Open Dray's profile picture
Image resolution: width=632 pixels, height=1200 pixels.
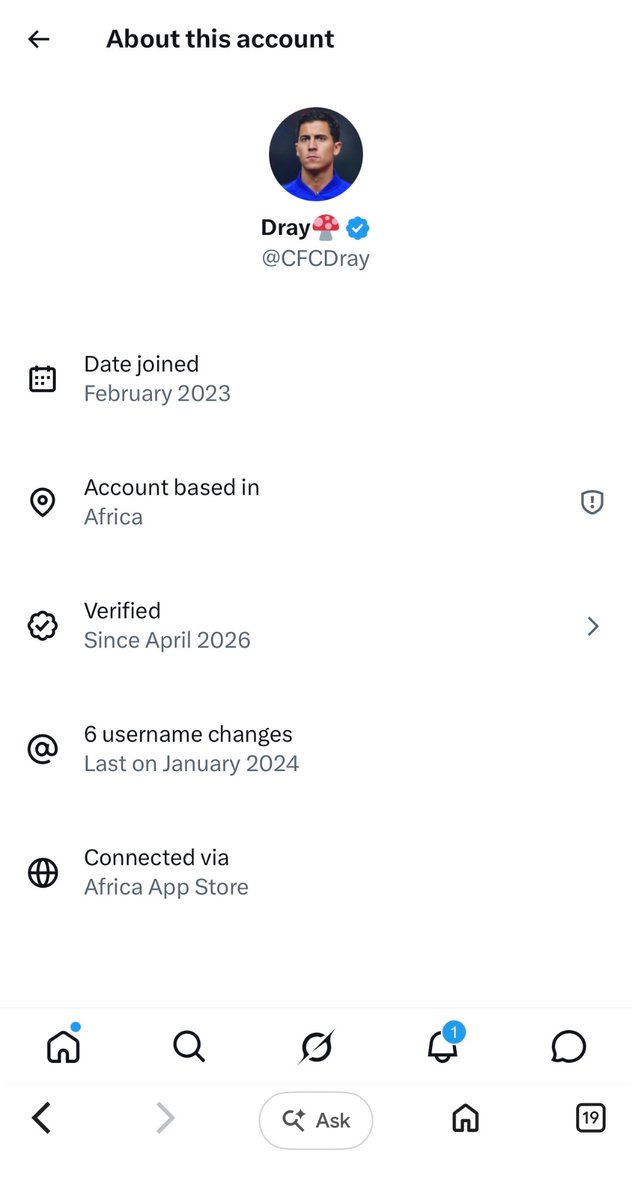(316, 154)
